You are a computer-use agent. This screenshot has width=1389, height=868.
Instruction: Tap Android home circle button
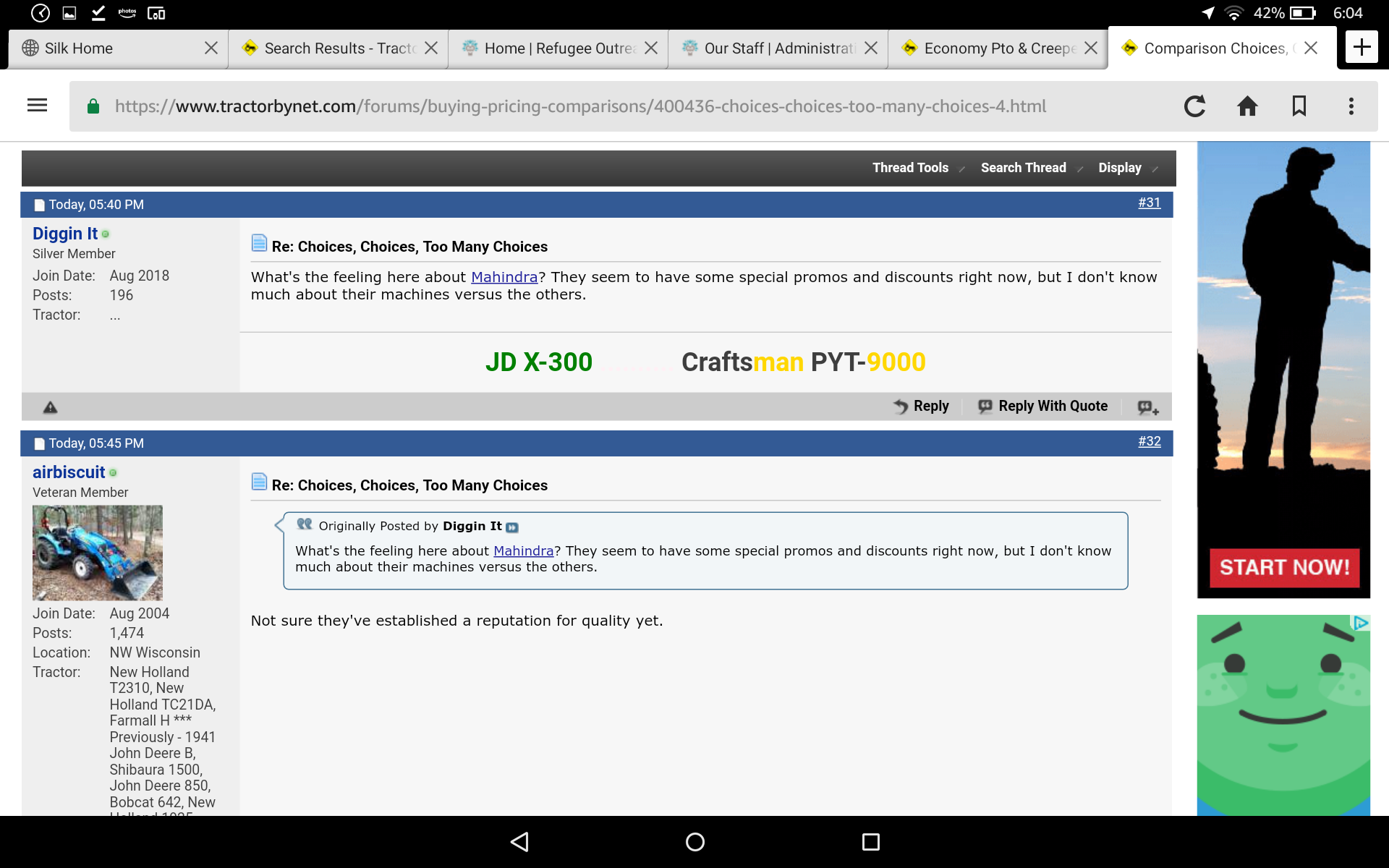[695, 841]
